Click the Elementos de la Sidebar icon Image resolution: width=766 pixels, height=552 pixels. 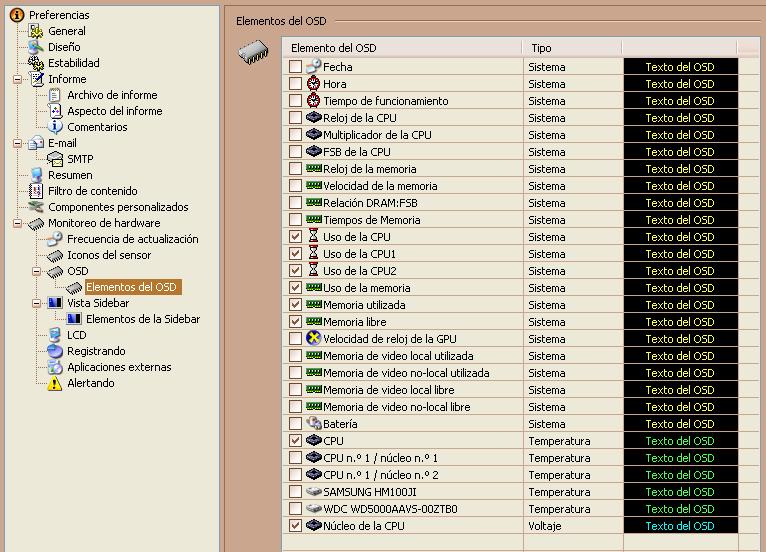click(74, 319)
